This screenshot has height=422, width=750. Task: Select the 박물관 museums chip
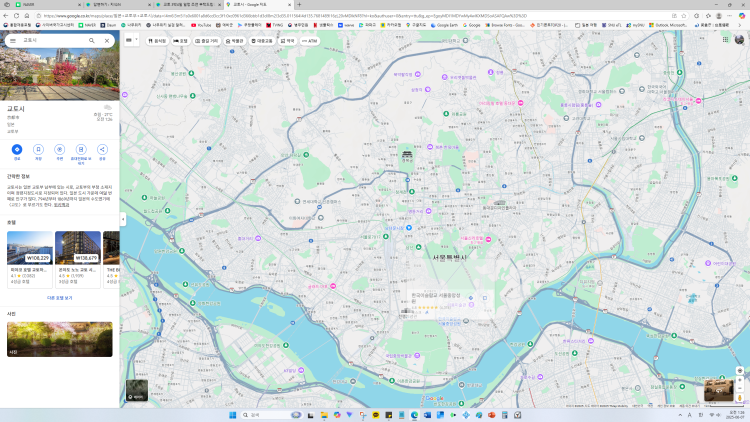pyautogui.click(x=234, y=41)
